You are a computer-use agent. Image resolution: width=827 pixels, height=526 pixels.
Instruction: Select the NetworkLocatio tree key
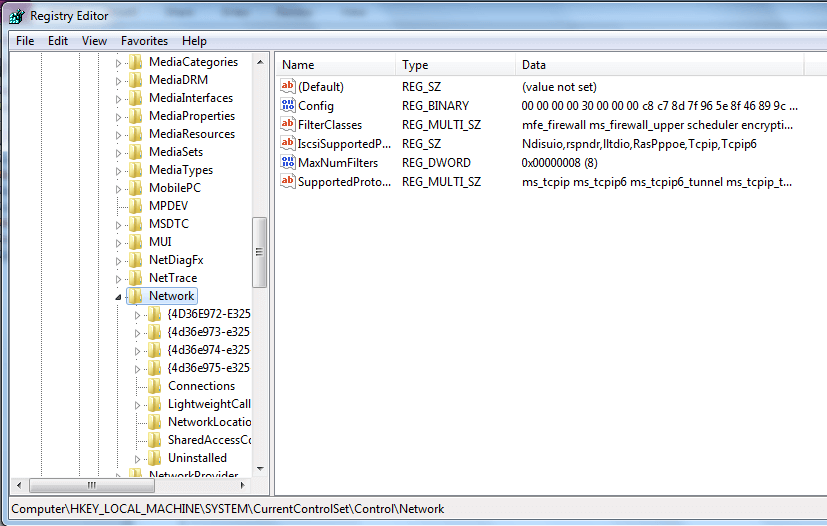(209, 422)
